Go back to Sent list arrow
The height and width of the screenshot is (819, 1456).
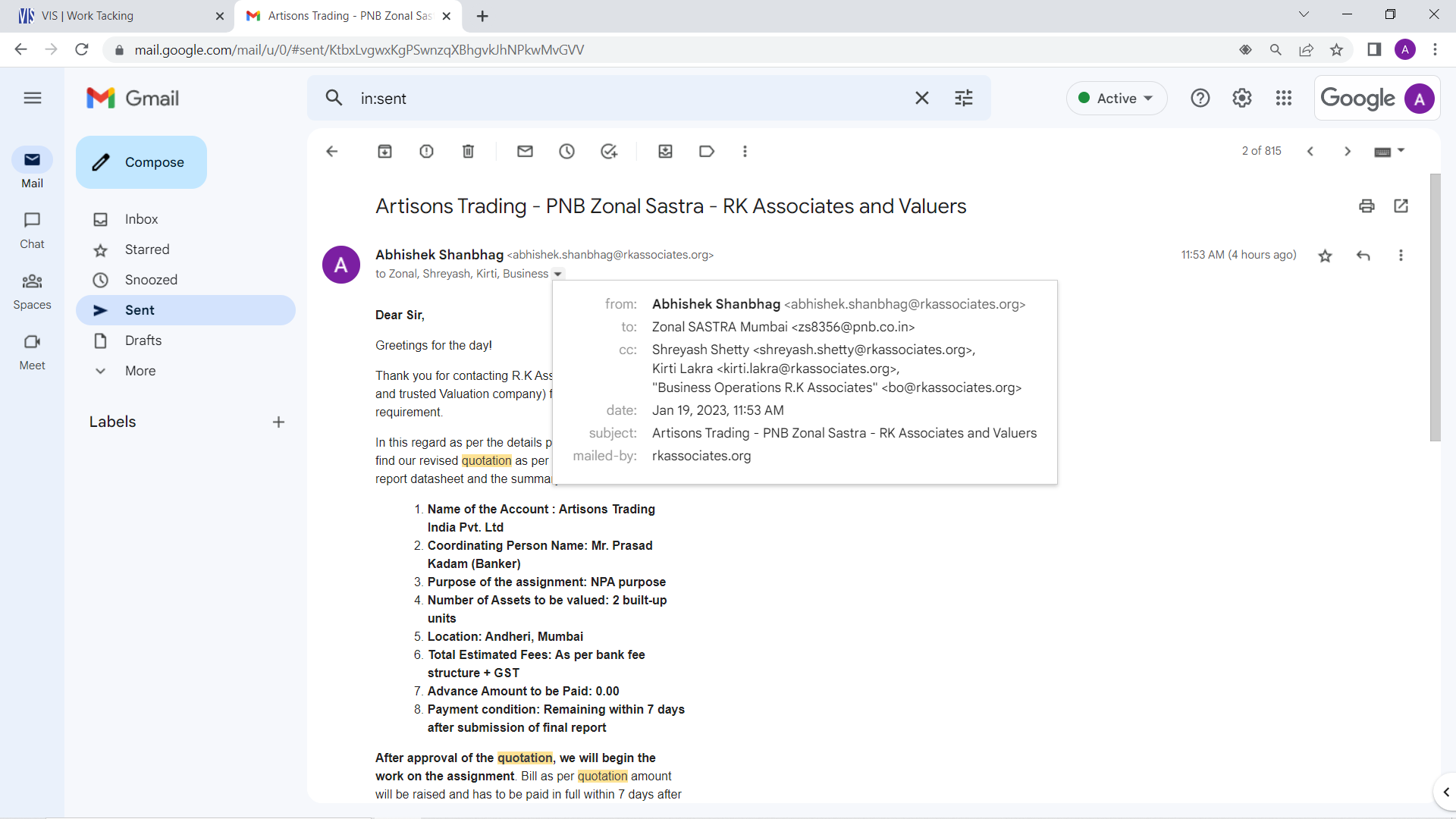[331, 151]
